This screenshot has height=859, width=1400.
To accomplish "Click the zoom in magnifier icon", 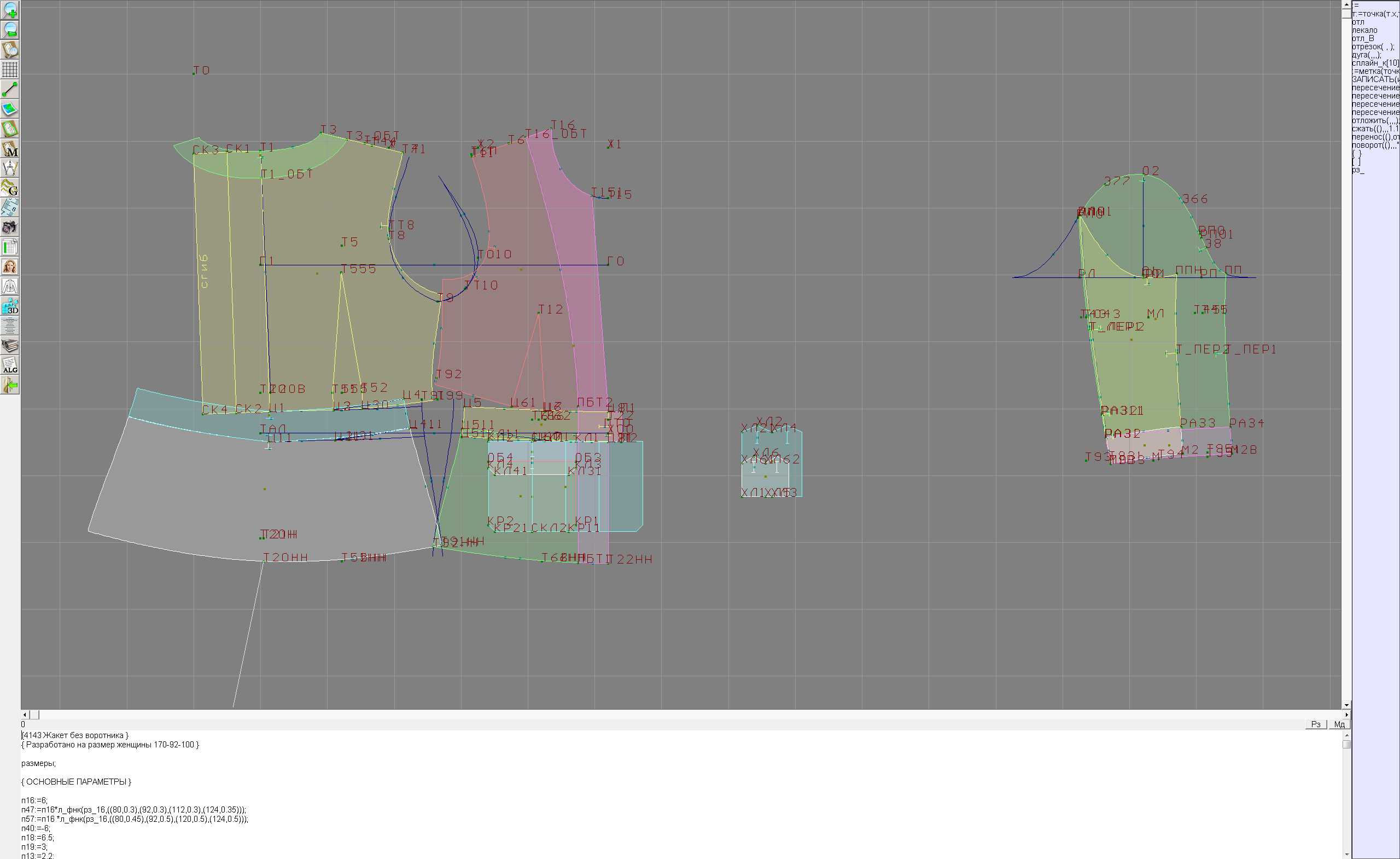I will (10, 10).
